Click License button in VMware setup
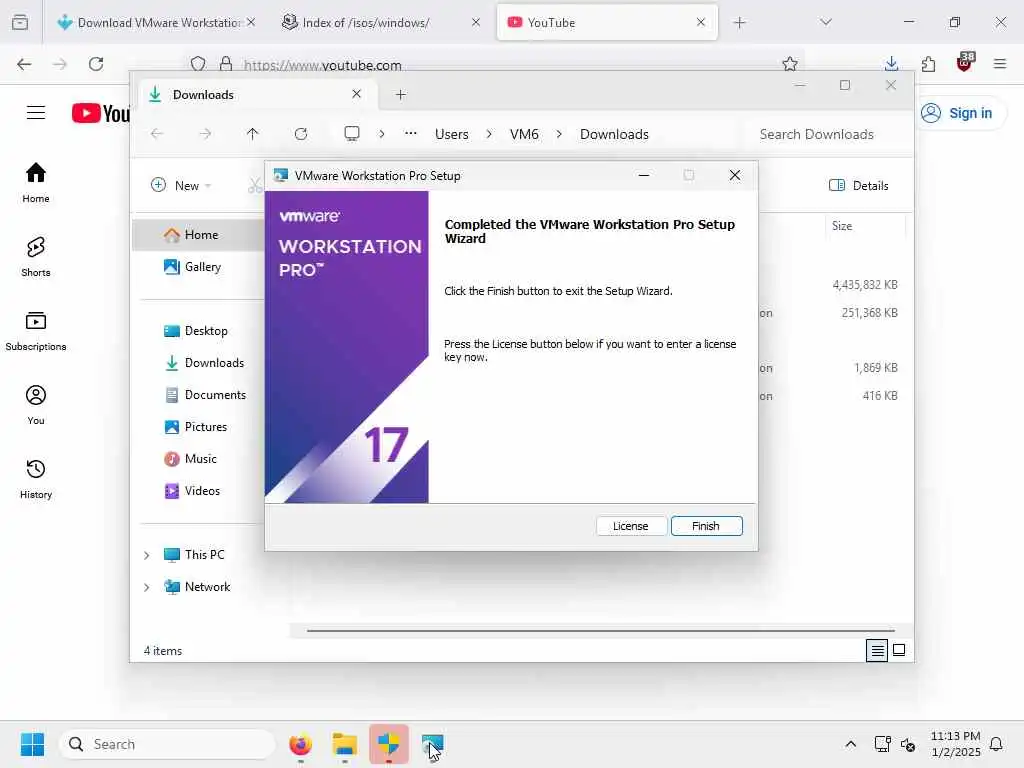Viewport: 1024px width, 768px height. (630, 526)
